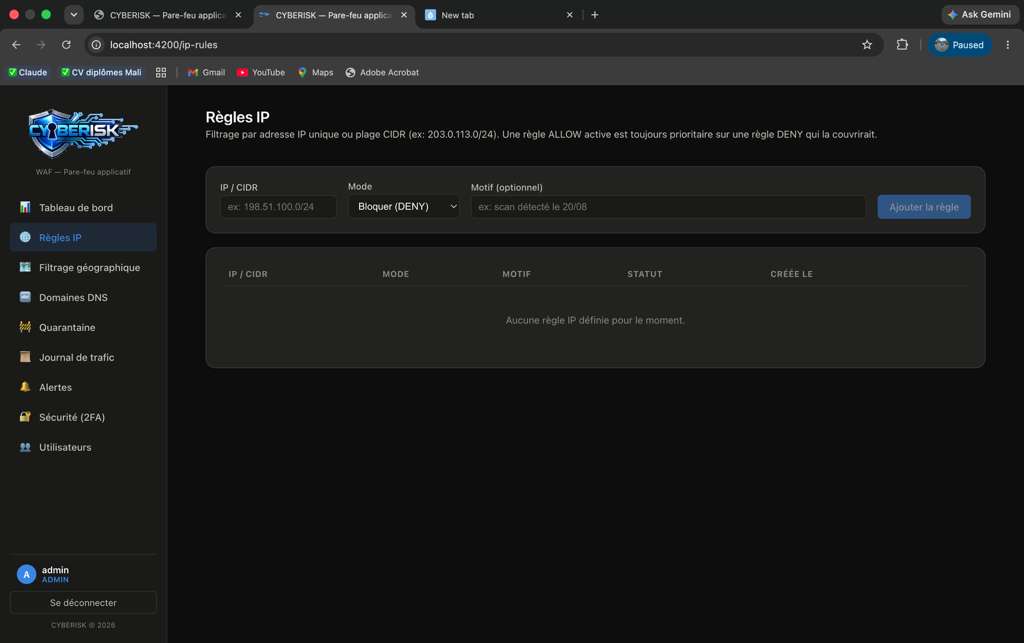Screen dimensions: 1024x643
Task: Click the browser forward arrow
Action: [41, 44]
